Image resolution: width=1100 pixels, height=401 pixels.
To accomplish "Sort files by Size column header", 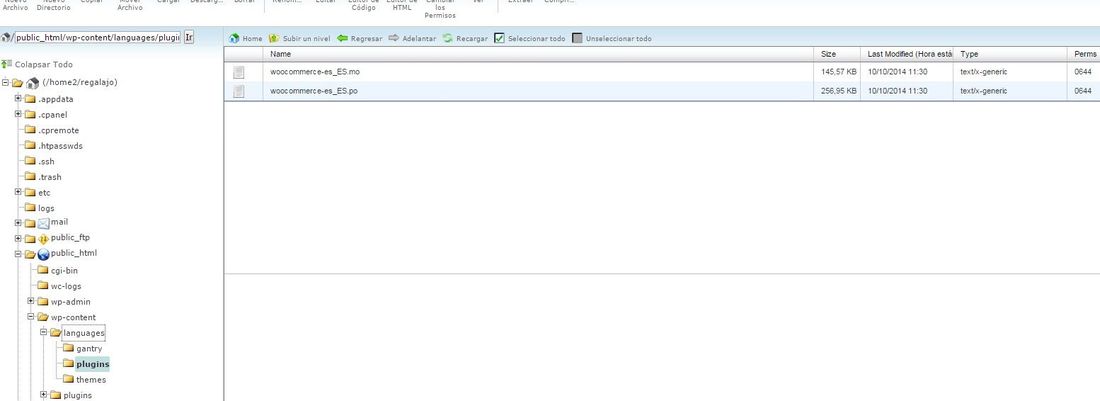I will [838, 54].
